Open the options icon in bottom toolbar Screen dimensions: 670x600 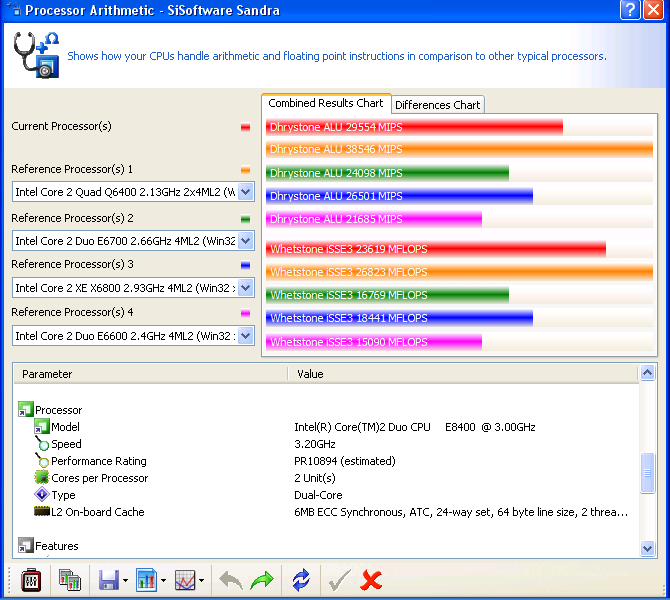31,580
